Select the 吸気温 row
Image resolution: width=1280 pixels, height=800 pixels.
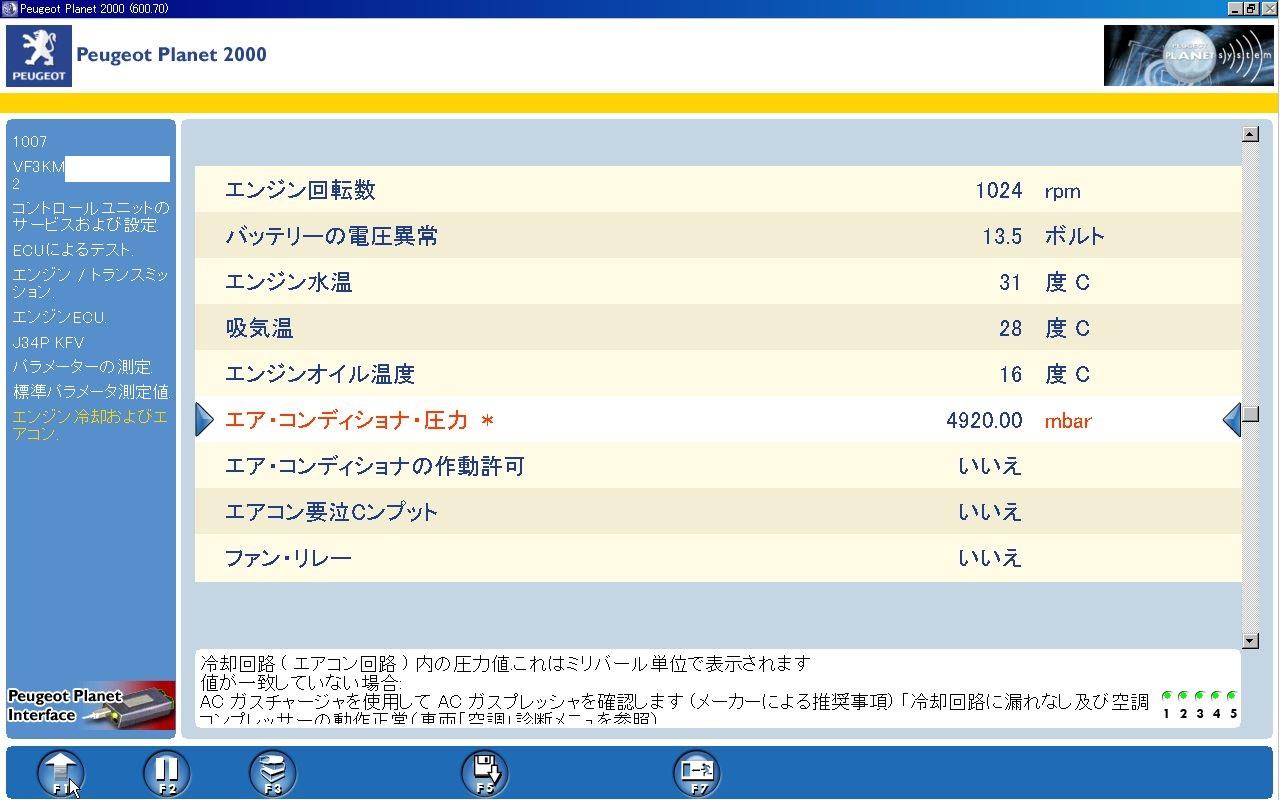pyautogui.click(x=718, y=328)
